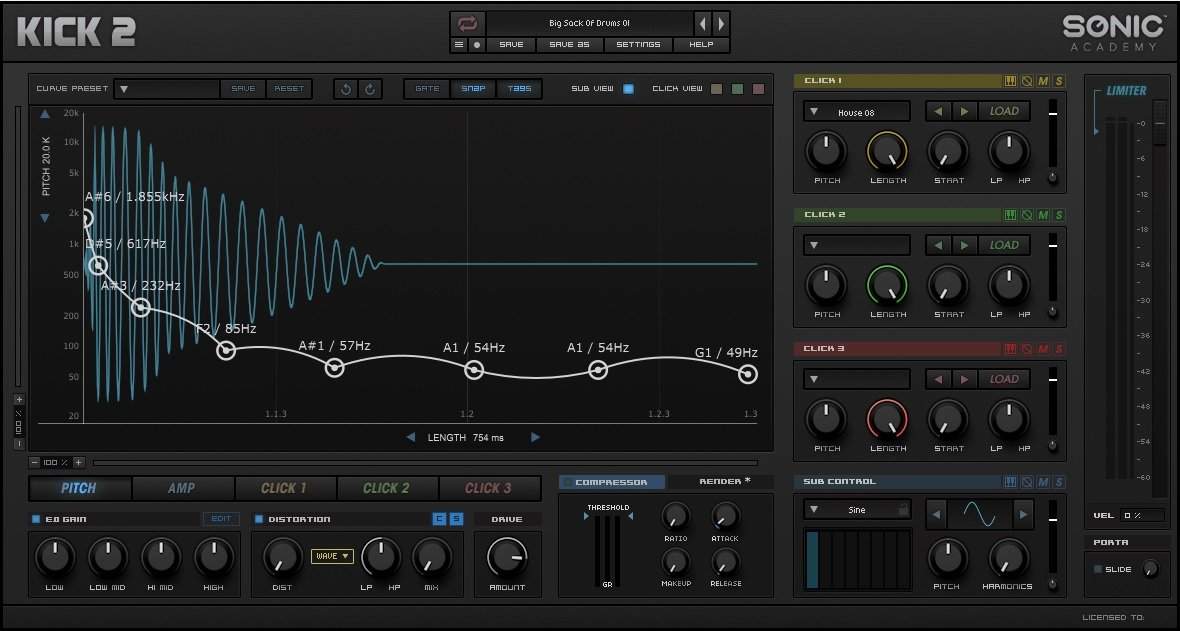
Task: Toggle the GATE button
Action: point(427,89)
